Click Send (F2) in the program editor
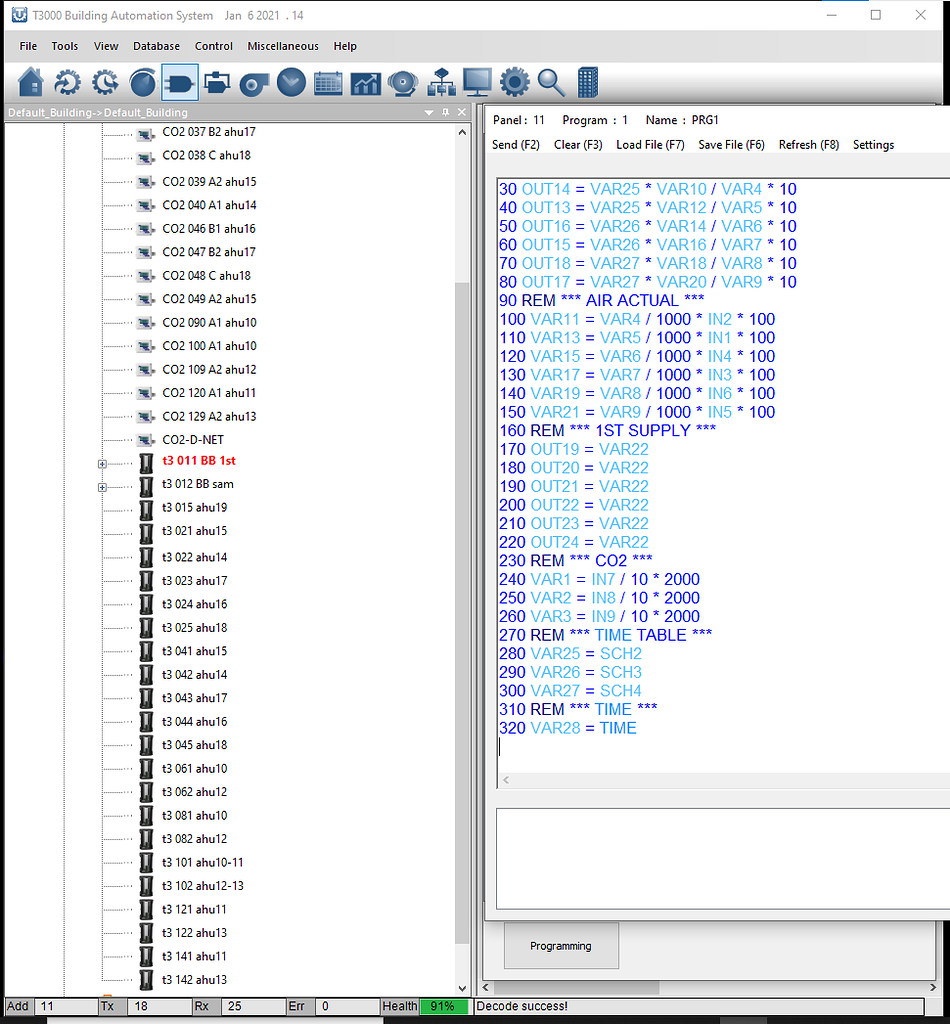The width and height of the screenshot is (950, 1024). [x=516, y=145]
